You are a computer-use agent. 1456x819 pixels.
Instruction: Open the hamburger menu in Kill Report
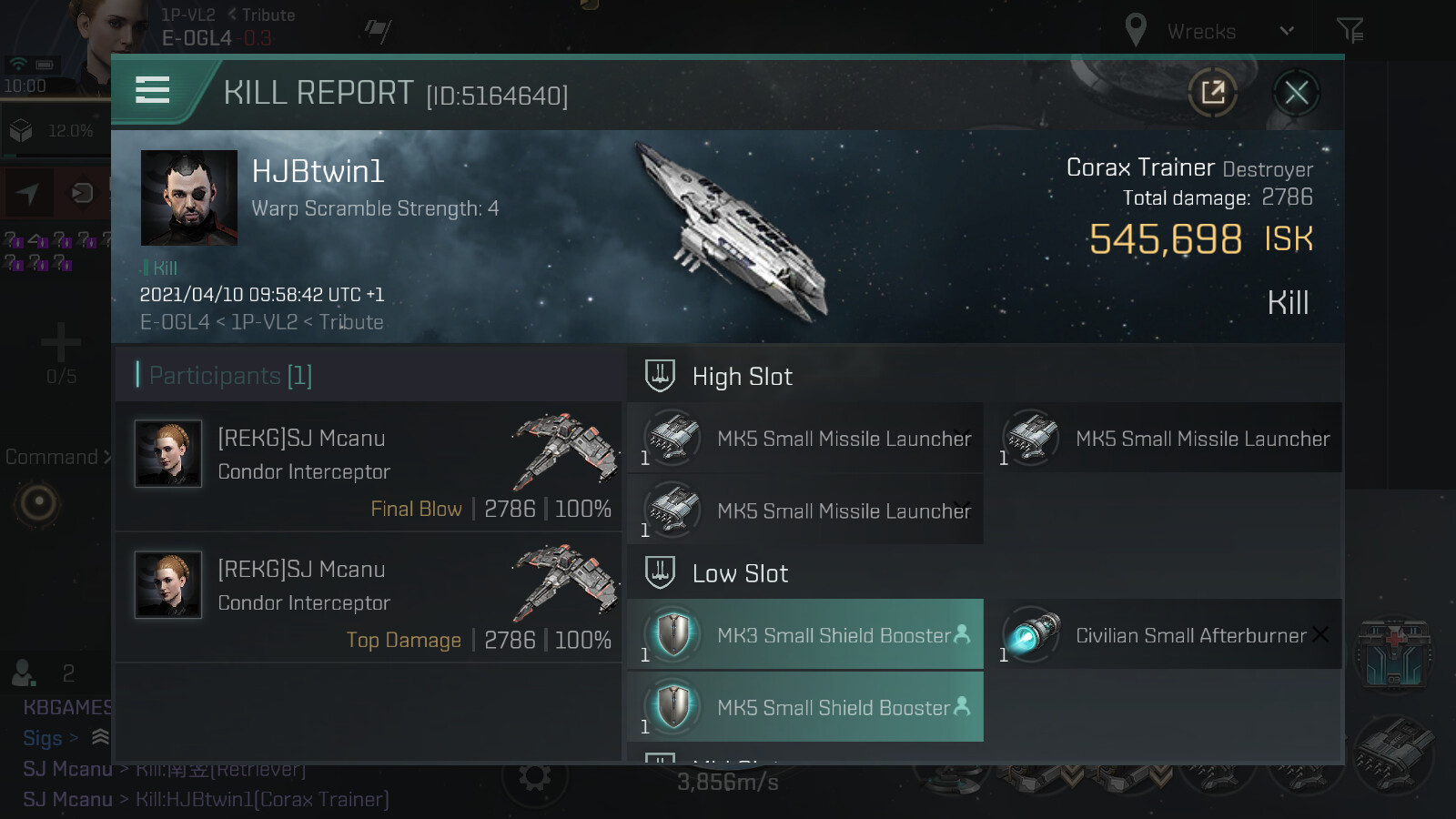point(152,90)
